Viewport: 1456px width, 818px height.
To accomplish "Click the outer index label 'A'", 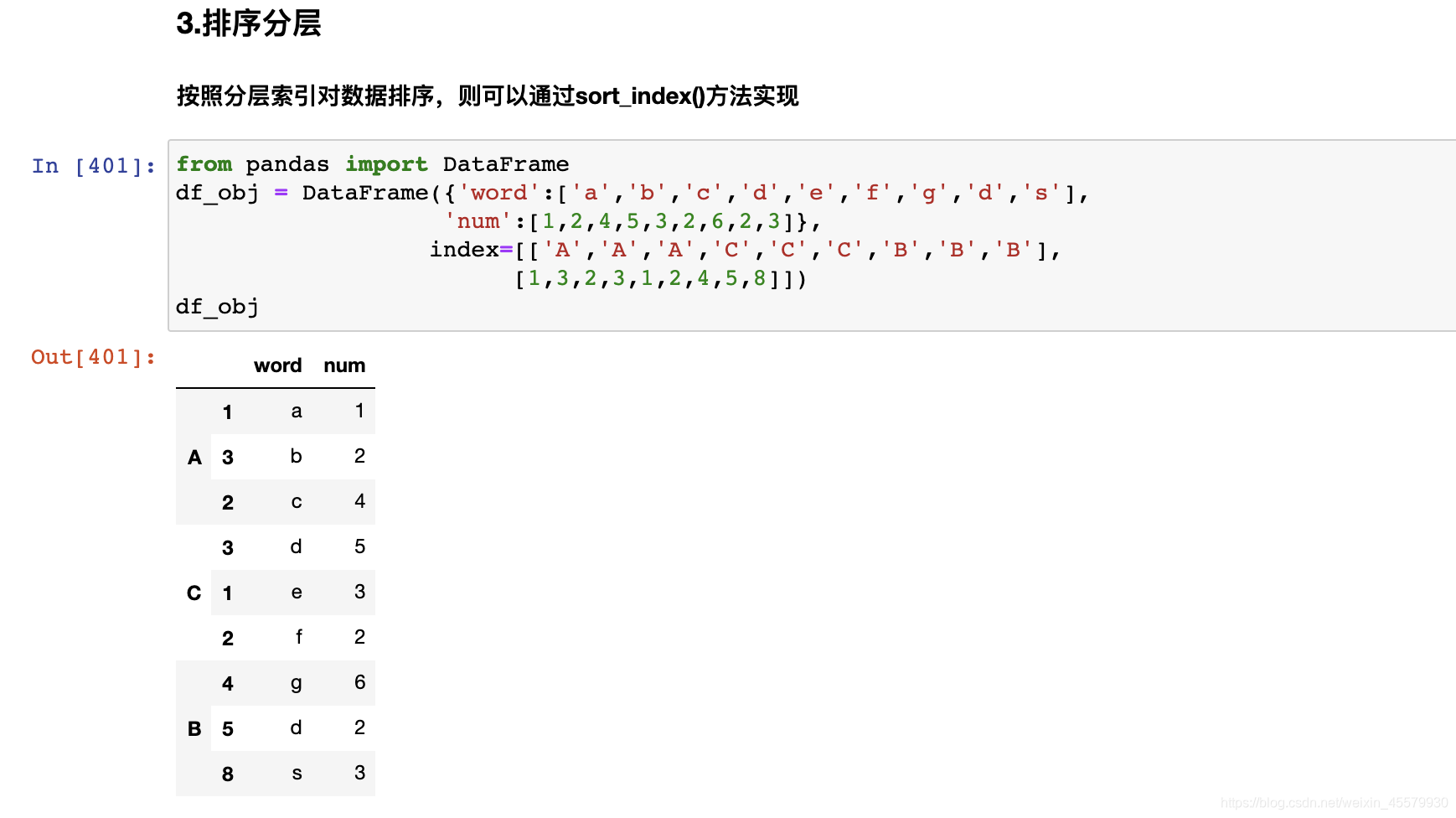I will point(194,457).
